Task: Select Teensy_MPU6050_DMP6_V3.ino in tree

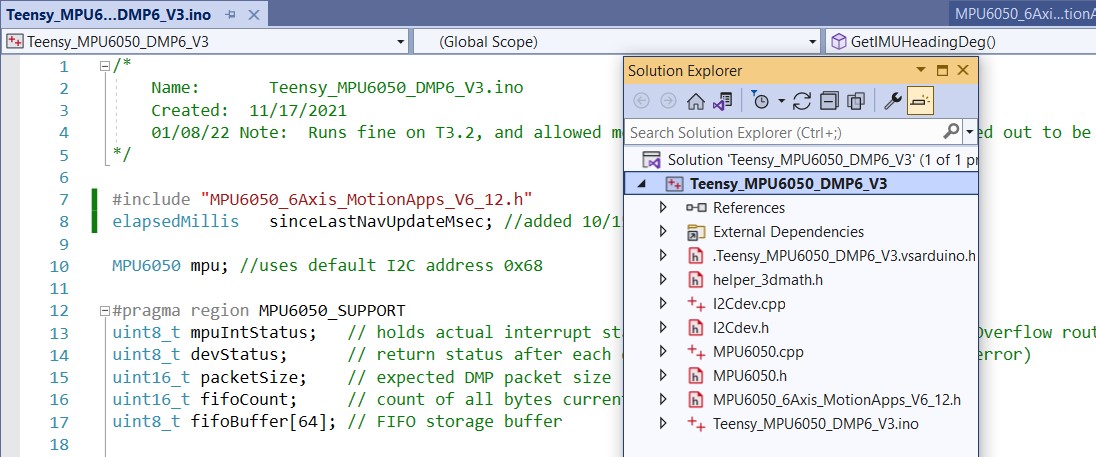Action: click(x=816, y=423)
